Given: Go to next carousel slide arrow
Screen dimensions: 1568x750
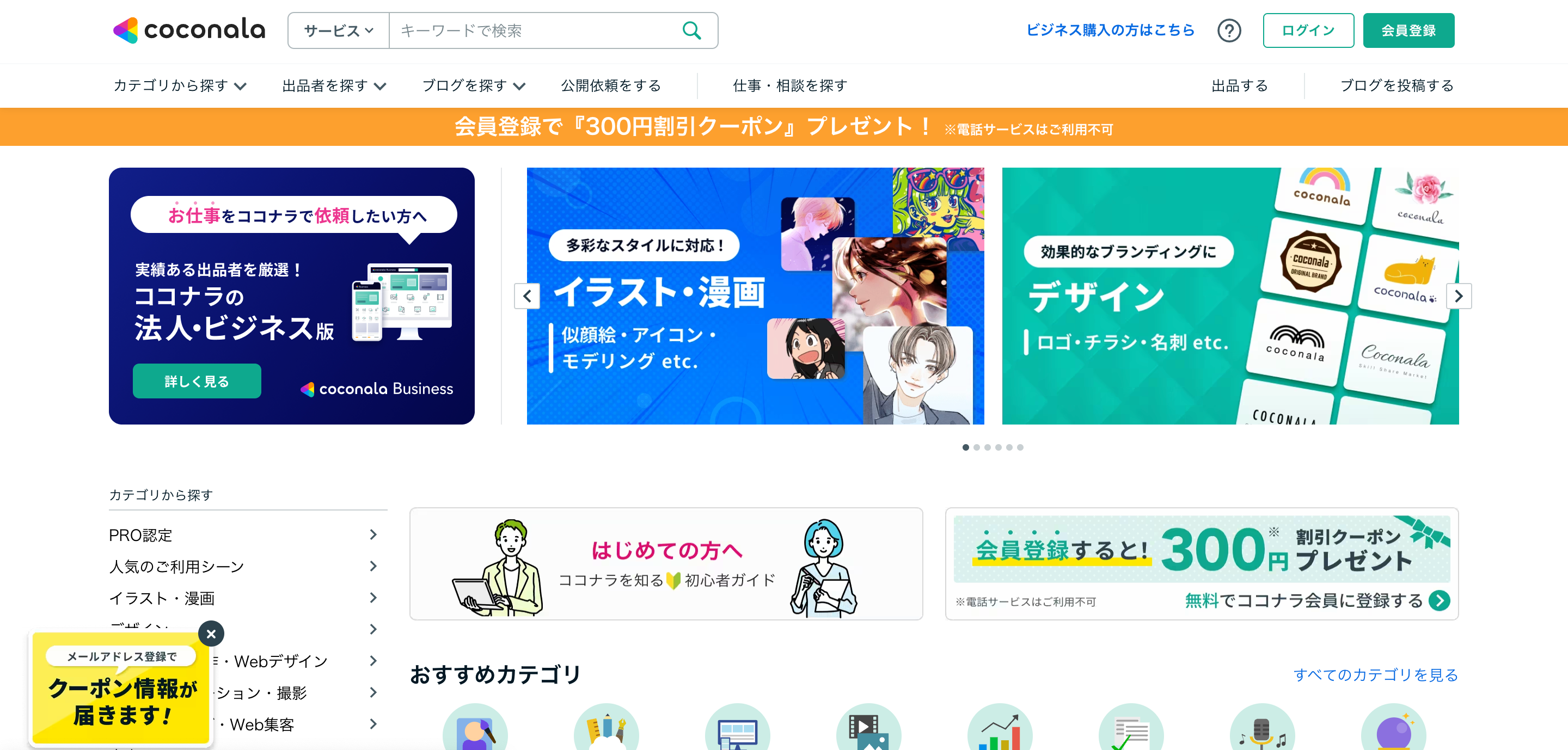Looking at the screenshot, I should 1459,296.
